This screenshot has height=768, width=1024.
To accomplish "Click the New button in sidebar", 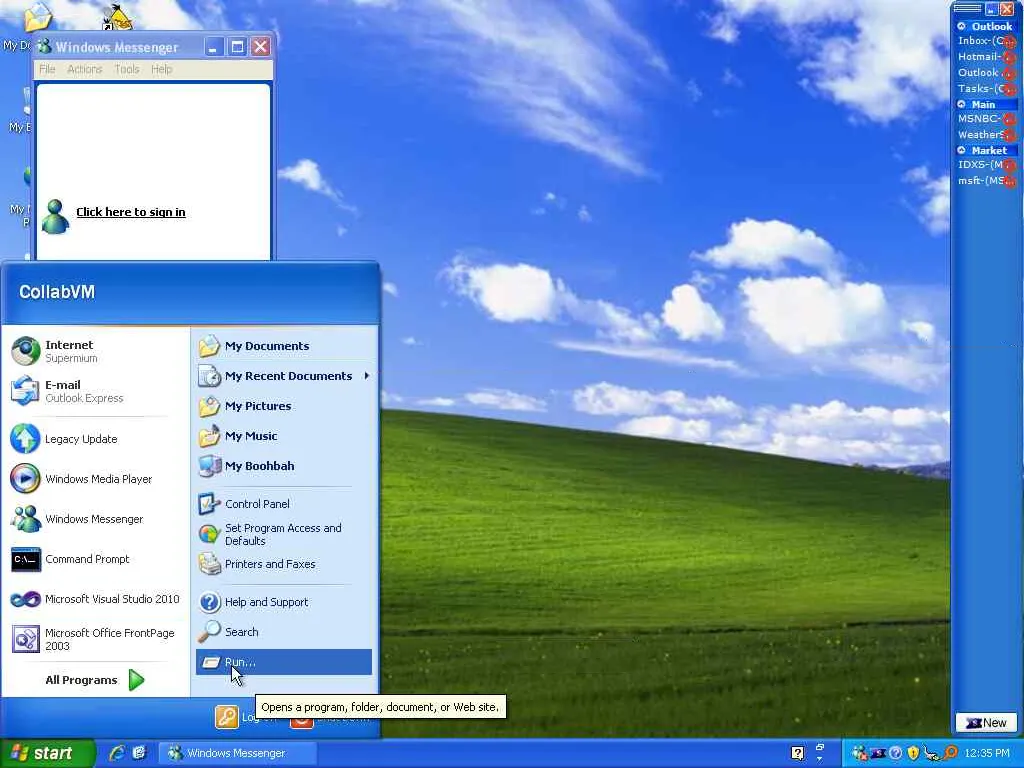I will pyautogui.click(x=986, y=723).
